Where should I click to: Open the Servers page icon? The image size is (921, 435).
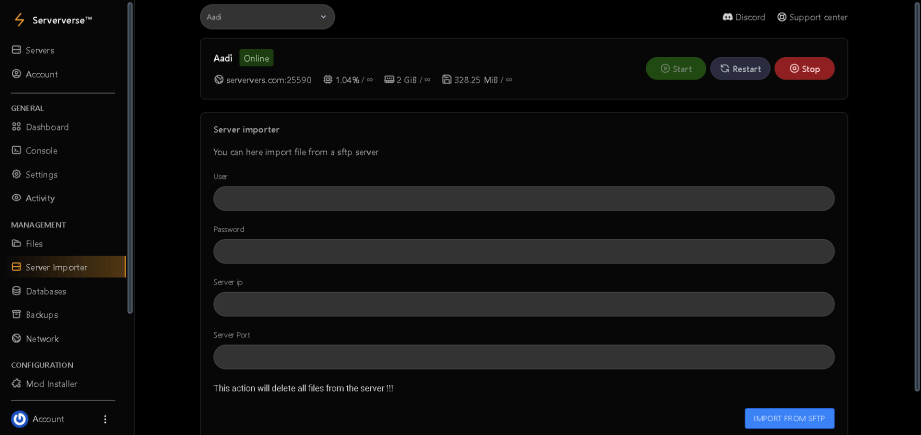coord(16,50)
